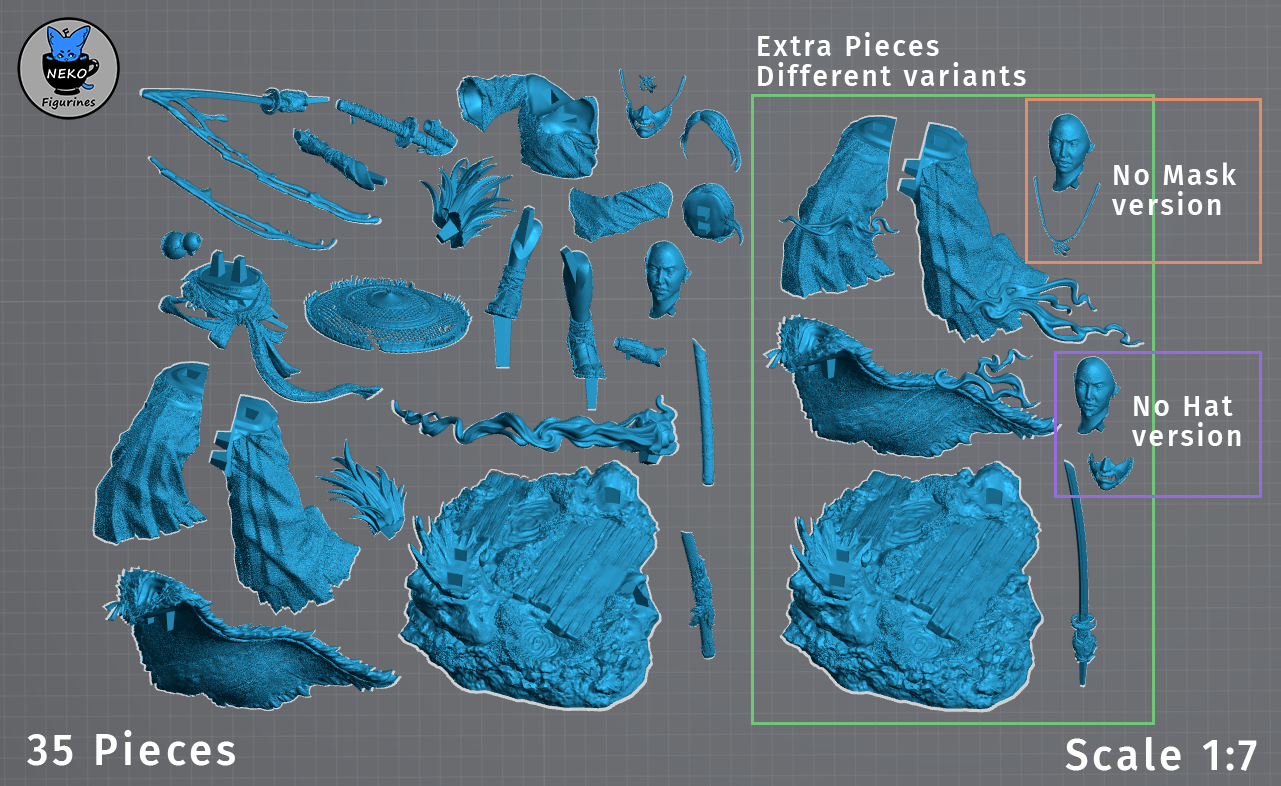The height and width of the screenshot is (786, 1281).
Task: Click the Neko Figurines cat logo
Action: click(69, 70)
